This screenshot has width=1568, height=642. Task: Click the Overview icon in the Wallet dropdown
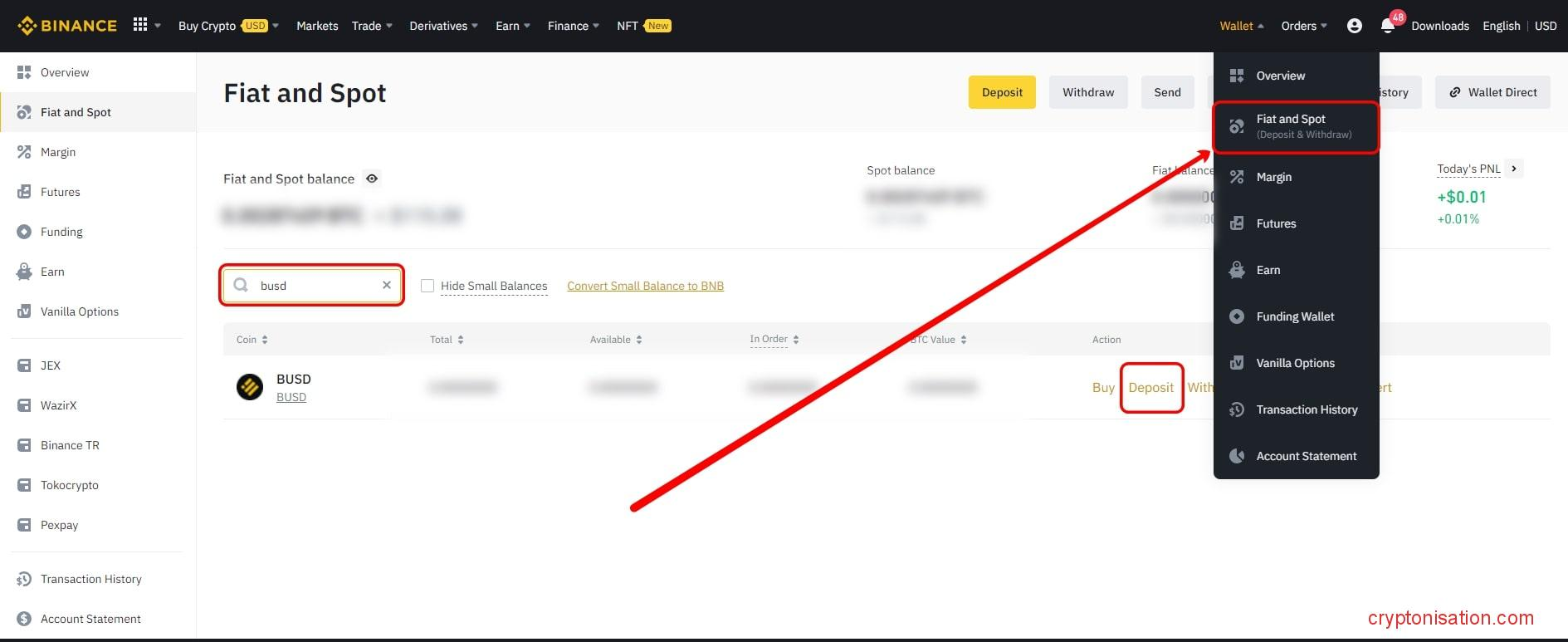(1237, 76)
